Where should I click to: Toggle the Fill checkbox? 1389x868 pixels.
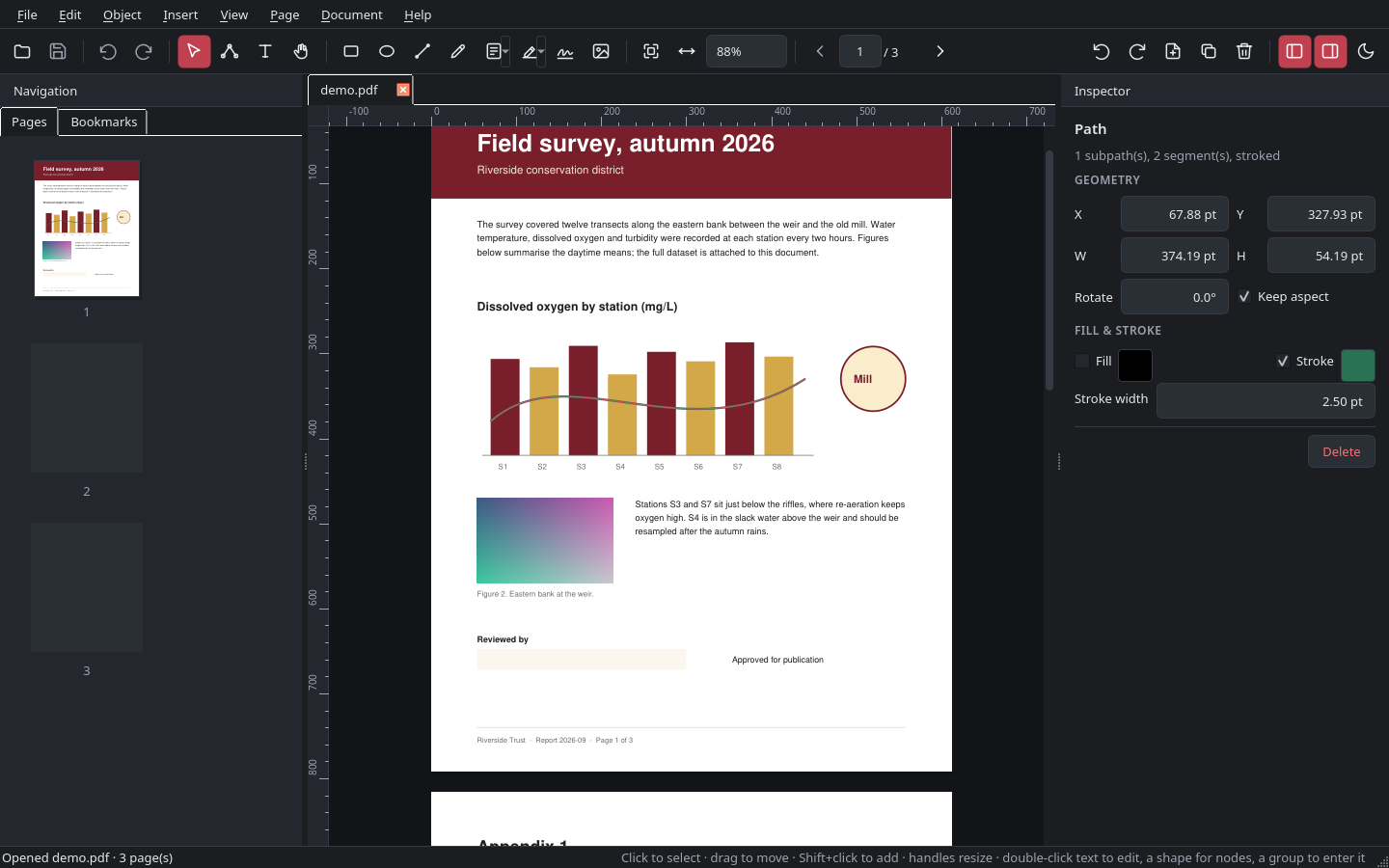point(1082,361)
